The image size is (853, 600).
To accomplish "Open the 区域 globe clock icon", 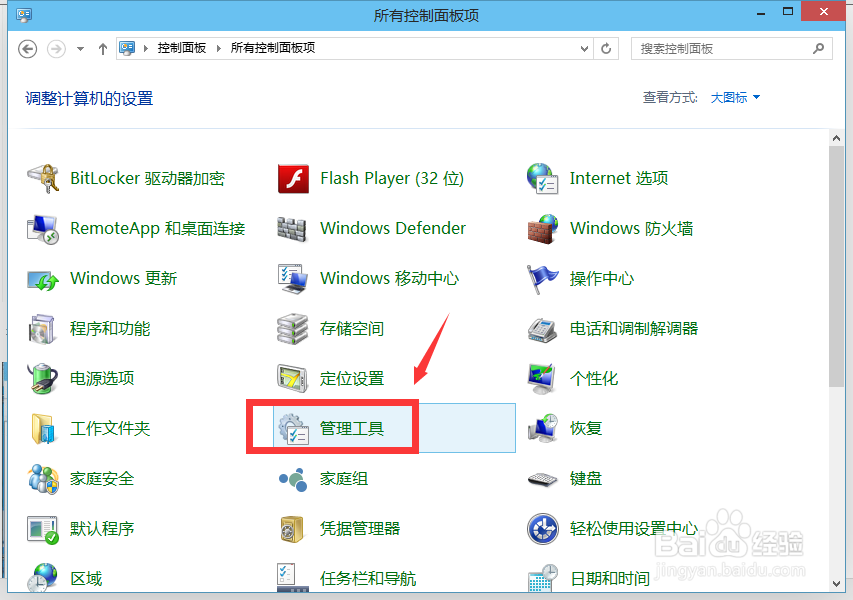I will pos(42,578).
